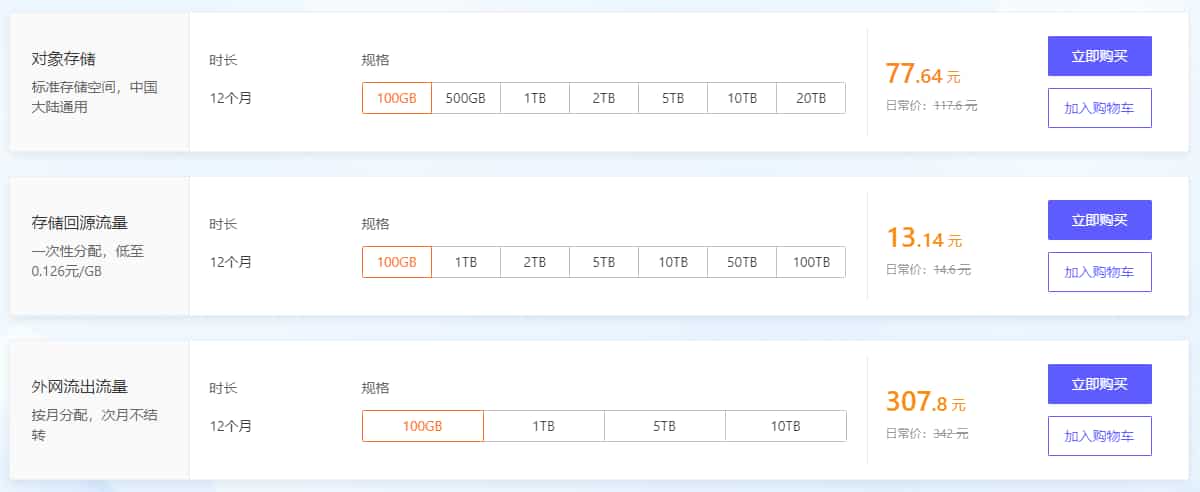Click the 77.64 元 price
Image resolution: width=1200 pixels, height=492 pixels.
click(922, 75)
